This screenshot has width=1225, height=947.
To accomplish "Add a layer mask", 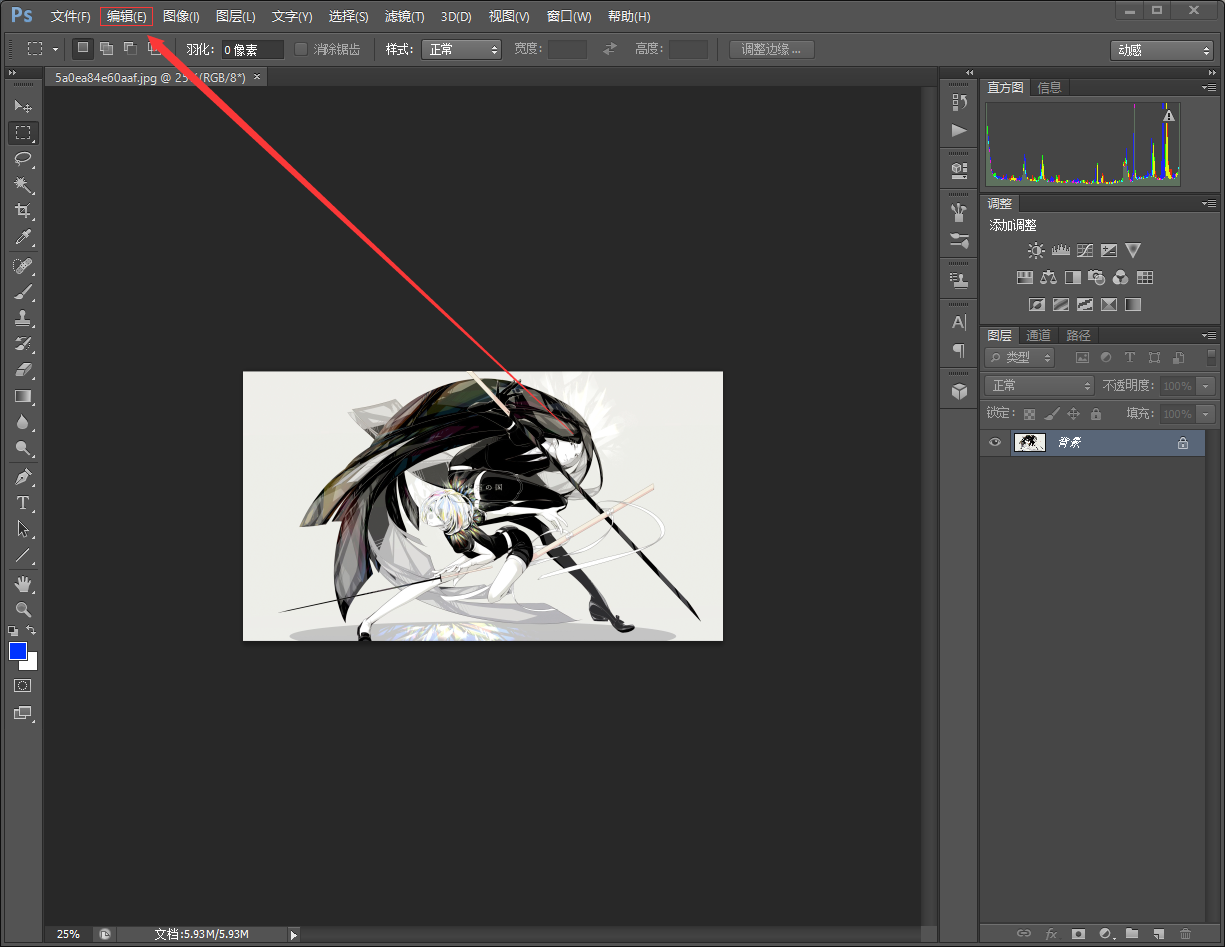I will click(1078, 934).
